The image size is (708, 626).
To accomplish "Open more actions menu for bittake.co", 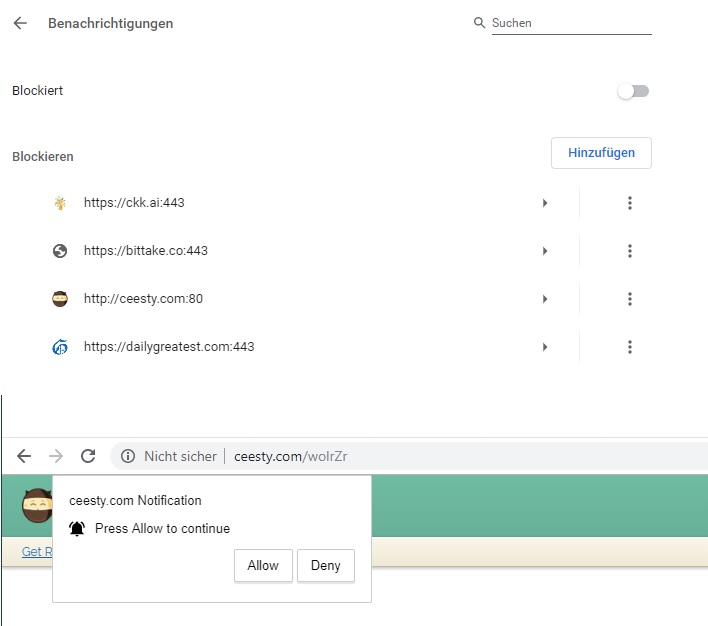I will point(629,251).
